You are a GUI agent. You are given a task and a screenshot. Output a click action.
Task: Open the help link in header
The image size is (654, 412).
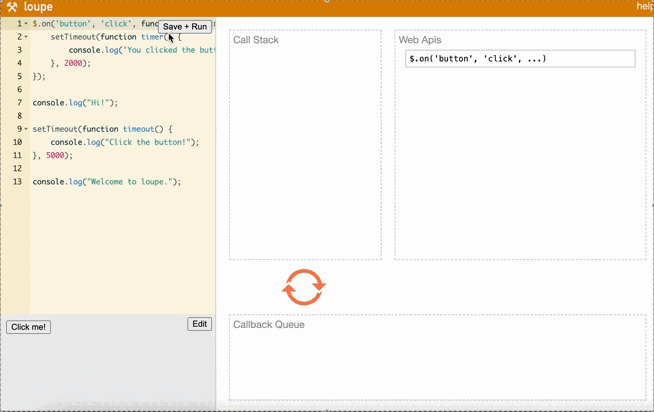tap(645, 7)
